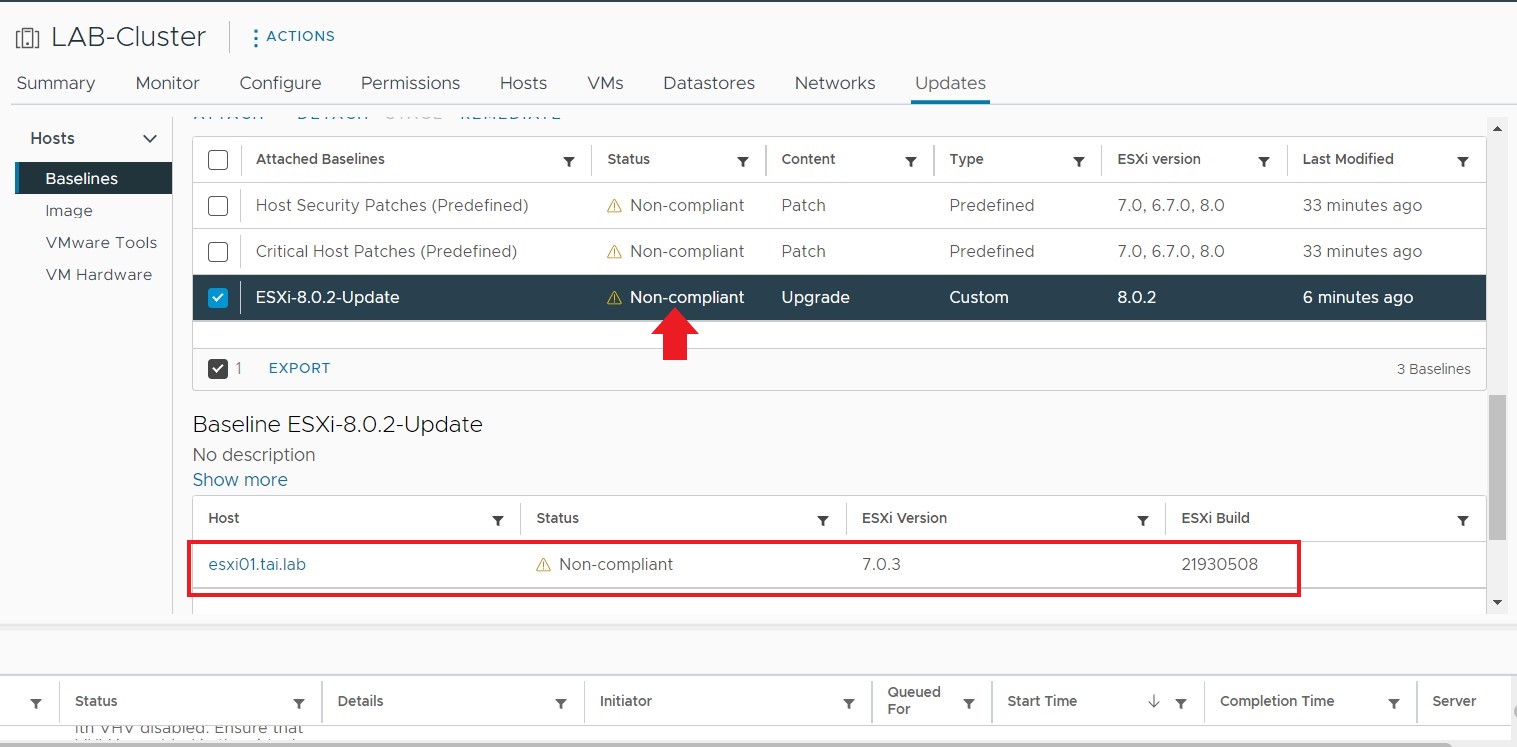Filter the baselines Status column
Viewport: 1517px width, 747px height.
click(x=743, y=161)
